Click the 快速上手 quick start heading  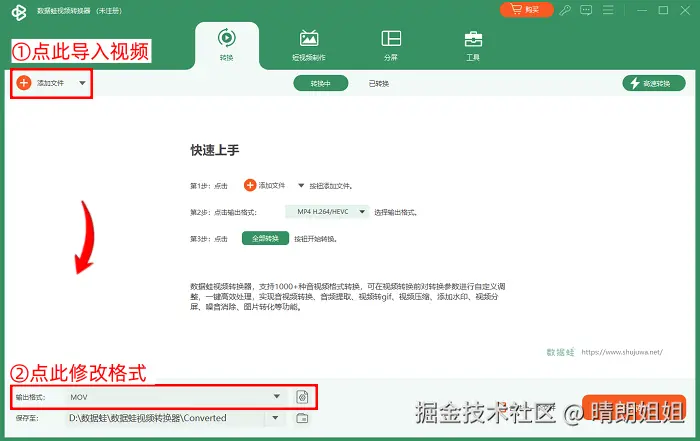tap(215, 150)
